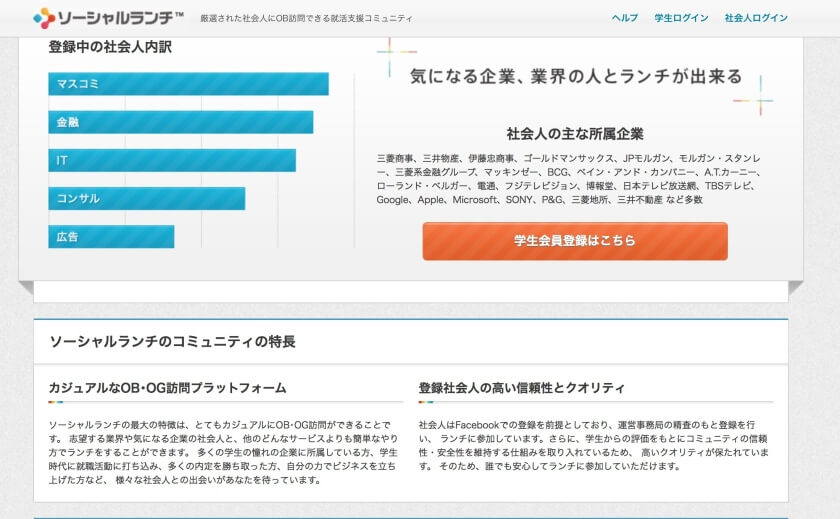Viewport: 840px width, 519px height.
Task: Click the カジュアルなOB・OG訪問プラットフォーム heading
Action: point(168,388)
